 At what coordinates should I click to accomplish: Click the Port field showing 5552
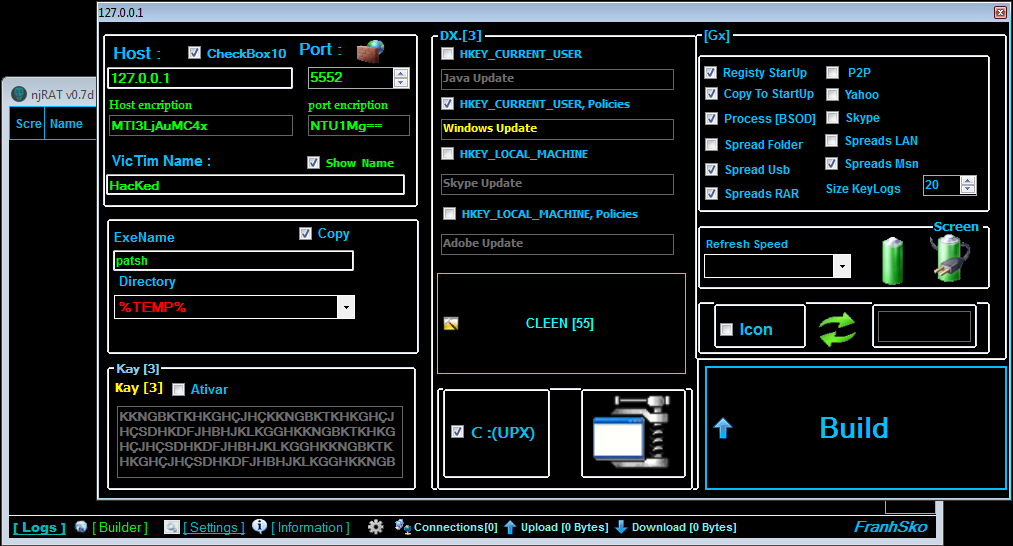(x=351, y=78)
